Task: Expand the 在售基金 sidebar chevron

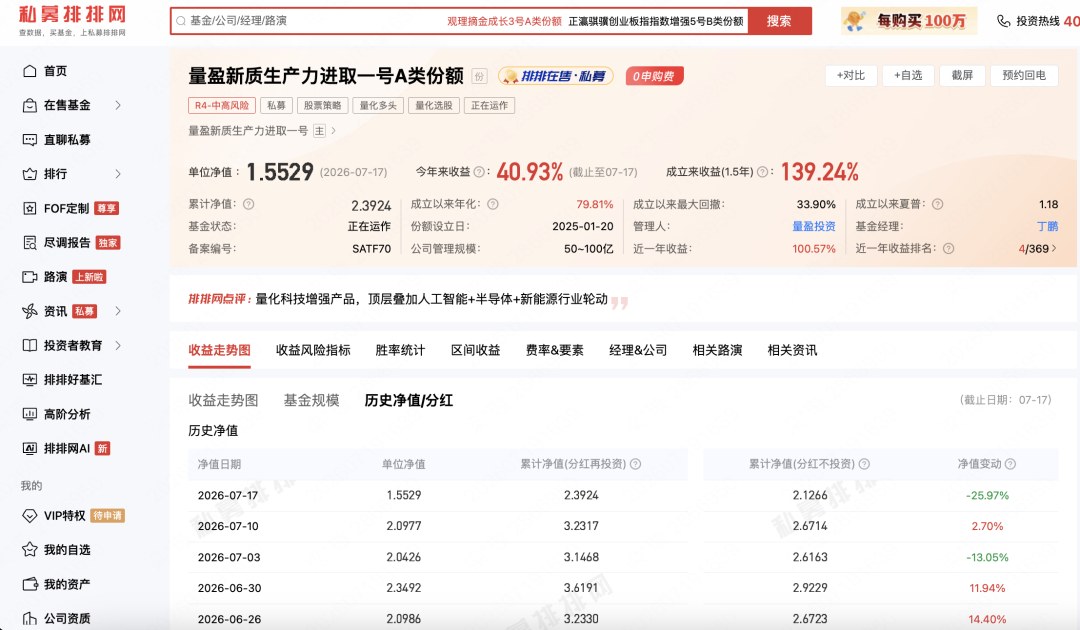Action: 118,105
